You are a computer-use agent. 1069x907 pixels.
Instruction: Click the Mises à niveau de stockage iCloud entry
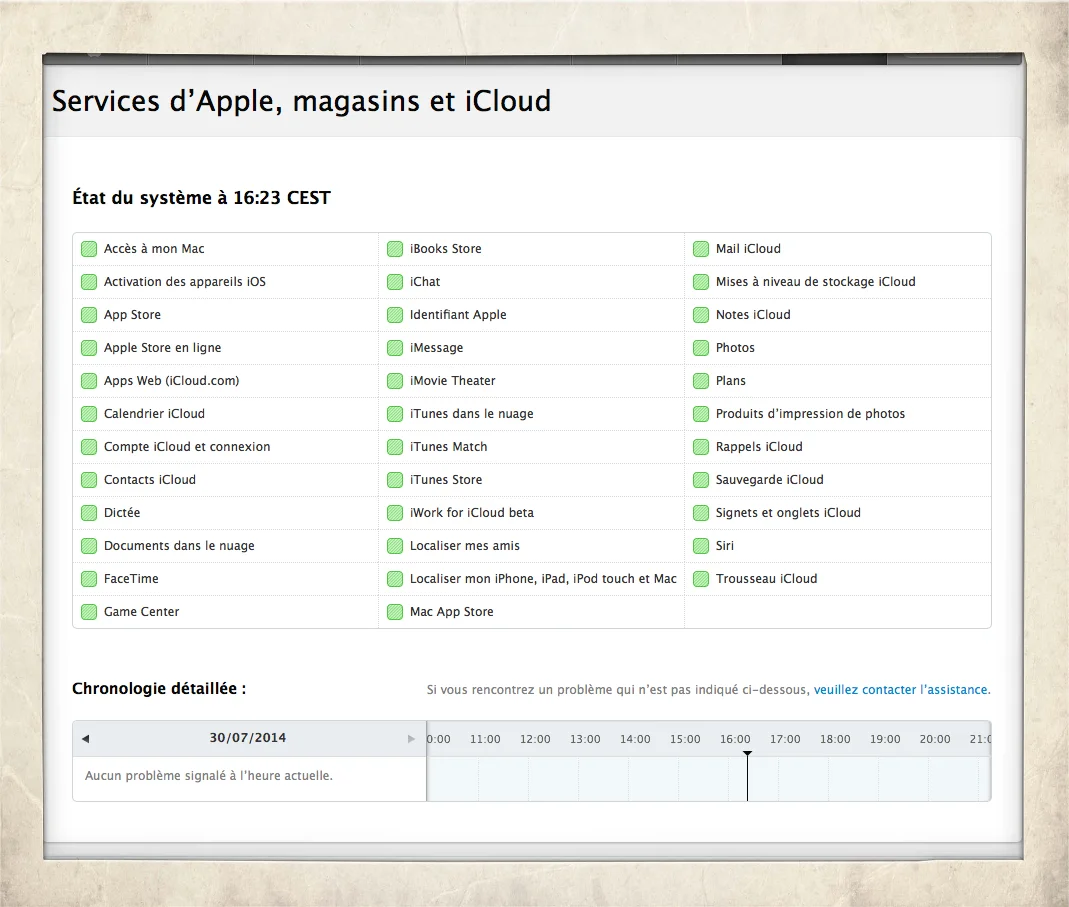click(838, 282)
